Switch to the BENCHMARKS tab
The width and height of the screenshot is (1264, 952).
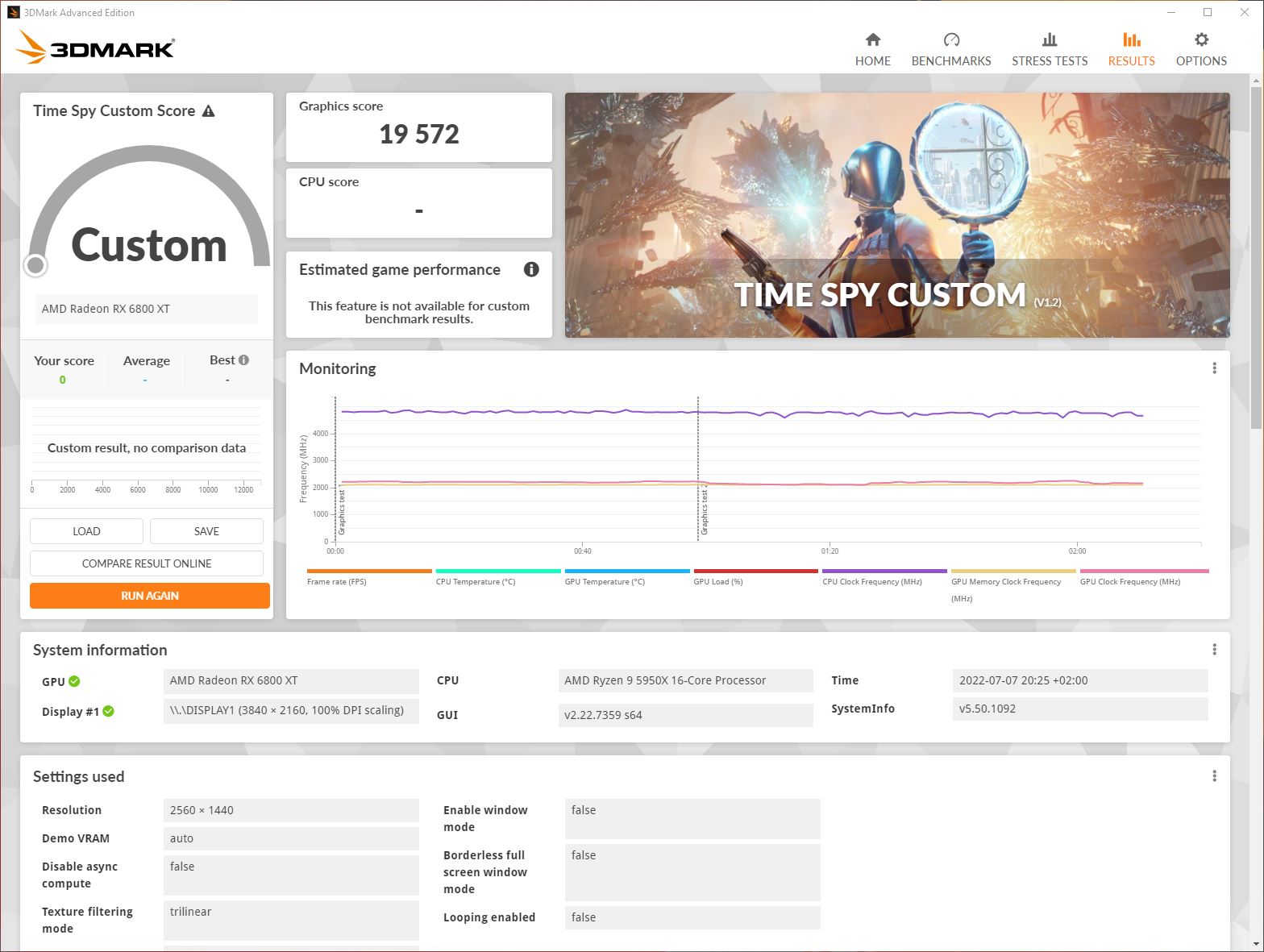pos(951,50)
